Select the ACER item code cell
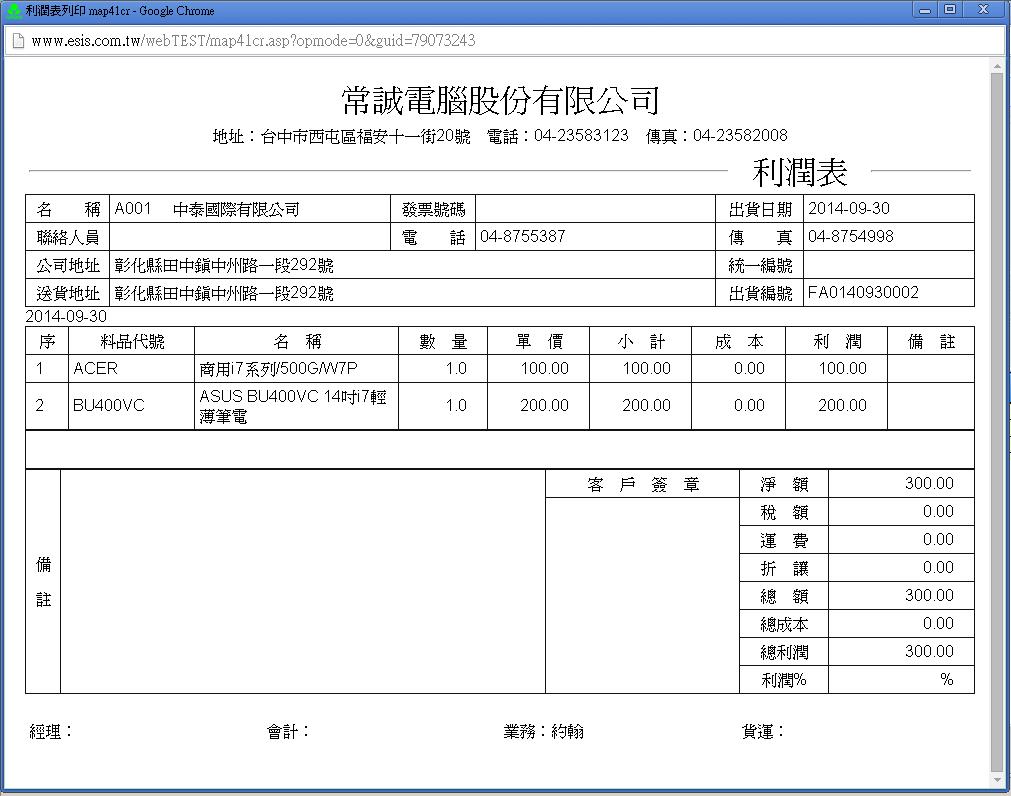Viewport: 1011px width, 796px height. pyautogui.click(x=130, y=369)
